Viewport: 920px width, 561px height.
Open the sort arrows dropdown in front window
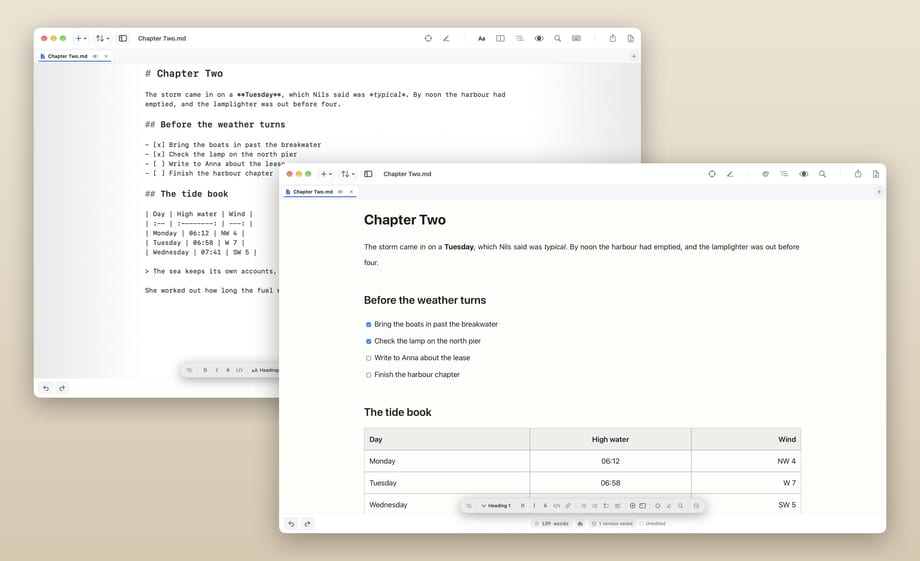pos(348,174)
